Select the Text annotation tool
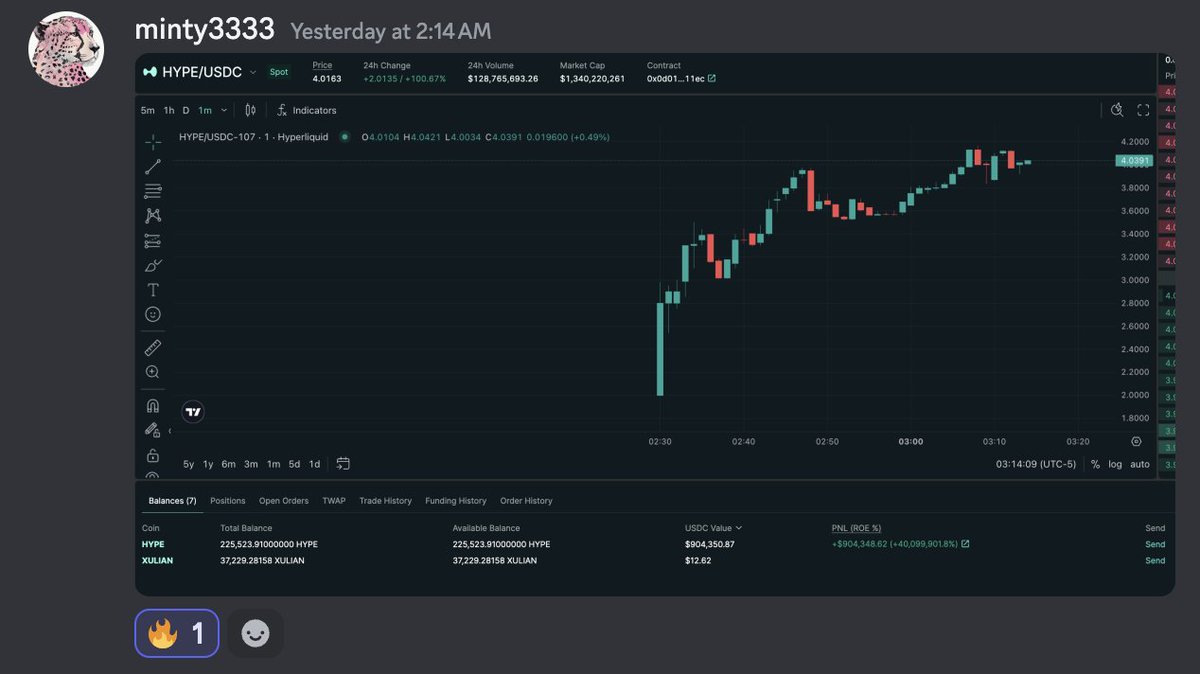Image resolution: width=1200 pixels, height=674 pixels. click(152, 290)
